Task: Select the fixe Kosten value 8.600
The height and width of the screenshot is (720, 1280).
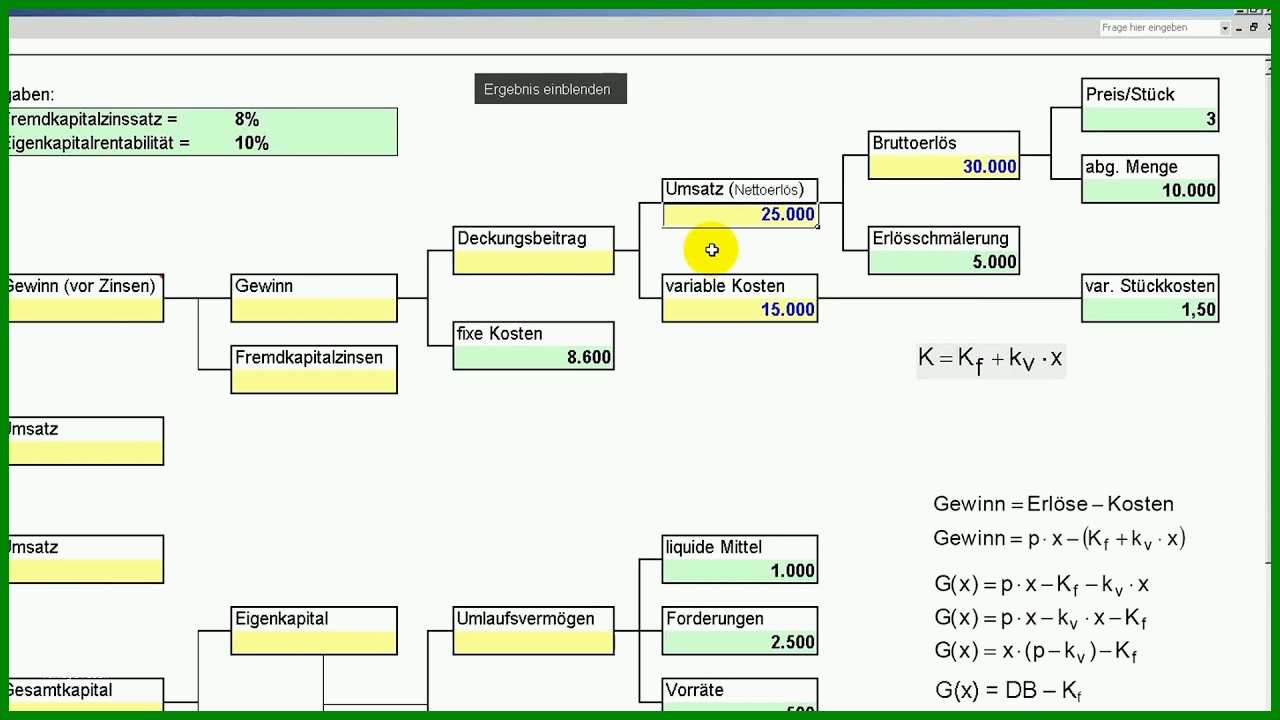Action: pos(533,357)
